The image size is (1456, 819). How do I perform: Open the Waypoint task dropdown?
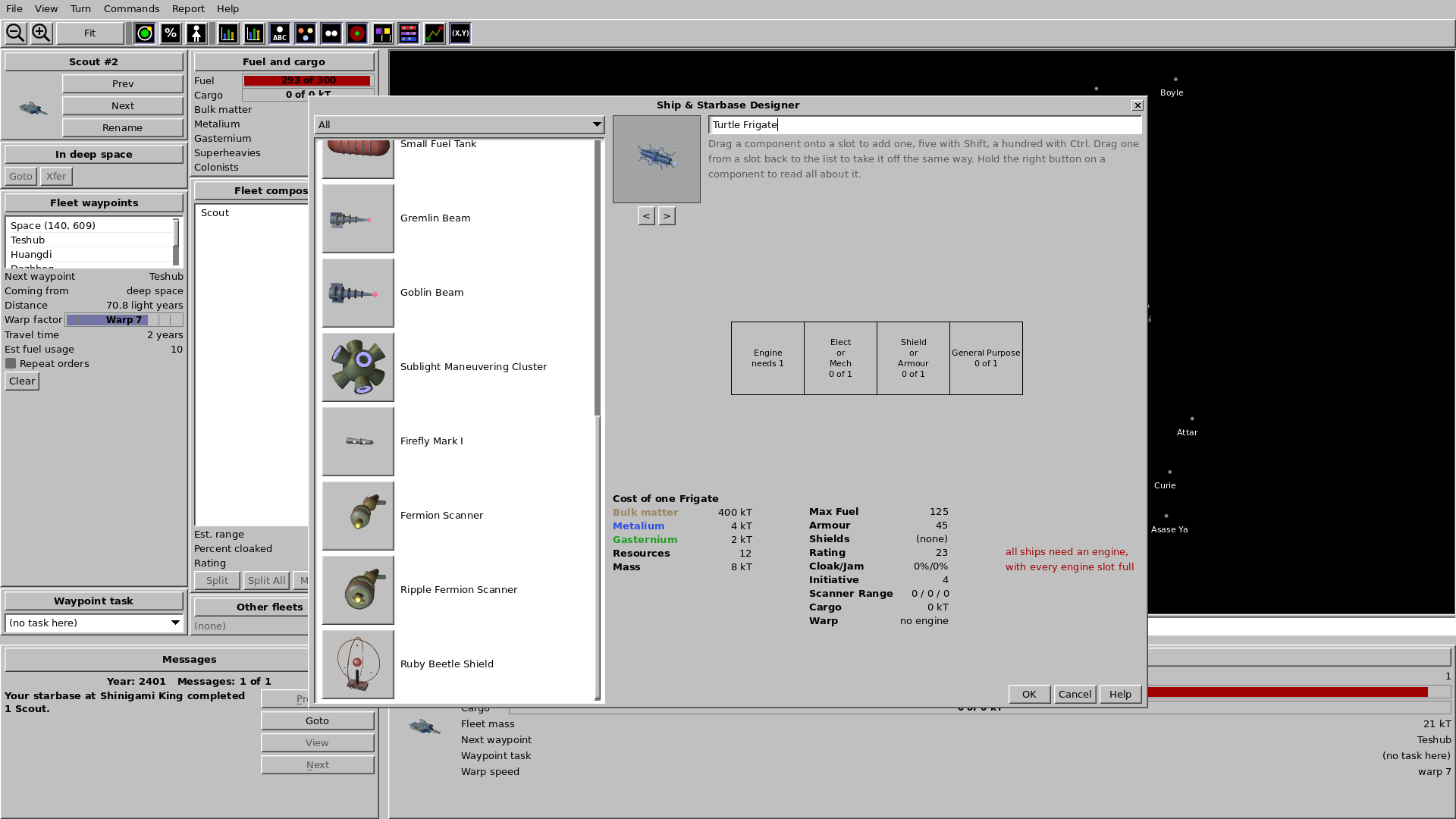[94, 623]
